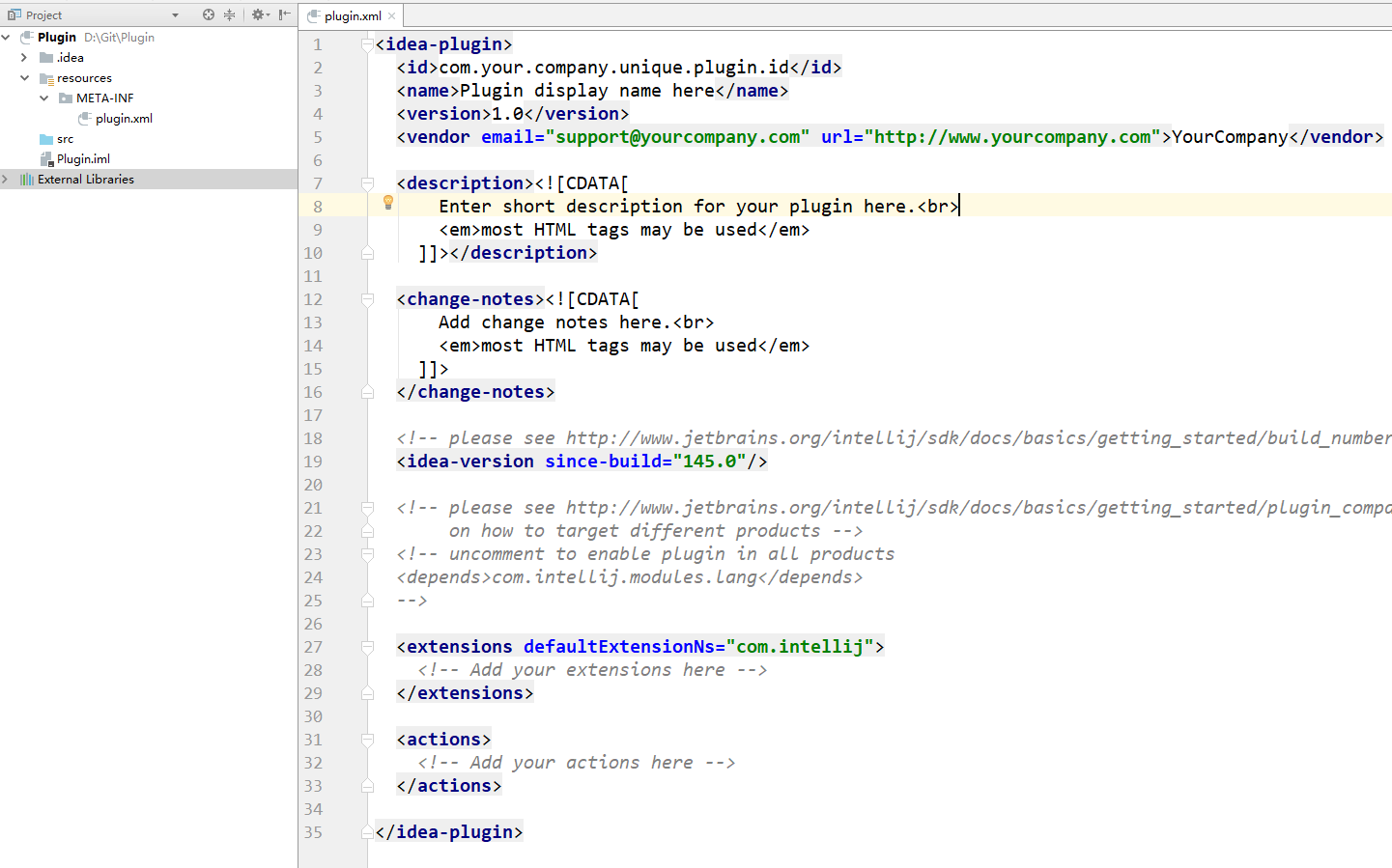Select the src folder
This screenshot has height=868, width=1392.
(65, 139)
